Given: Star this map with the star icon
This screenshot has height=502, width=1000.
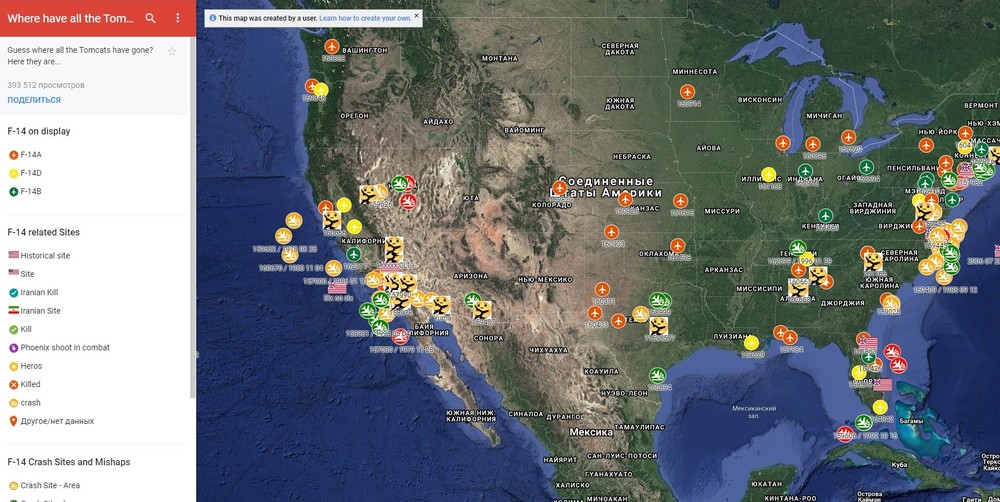Looking at the screenshot, I should click(x=172, y=52).
